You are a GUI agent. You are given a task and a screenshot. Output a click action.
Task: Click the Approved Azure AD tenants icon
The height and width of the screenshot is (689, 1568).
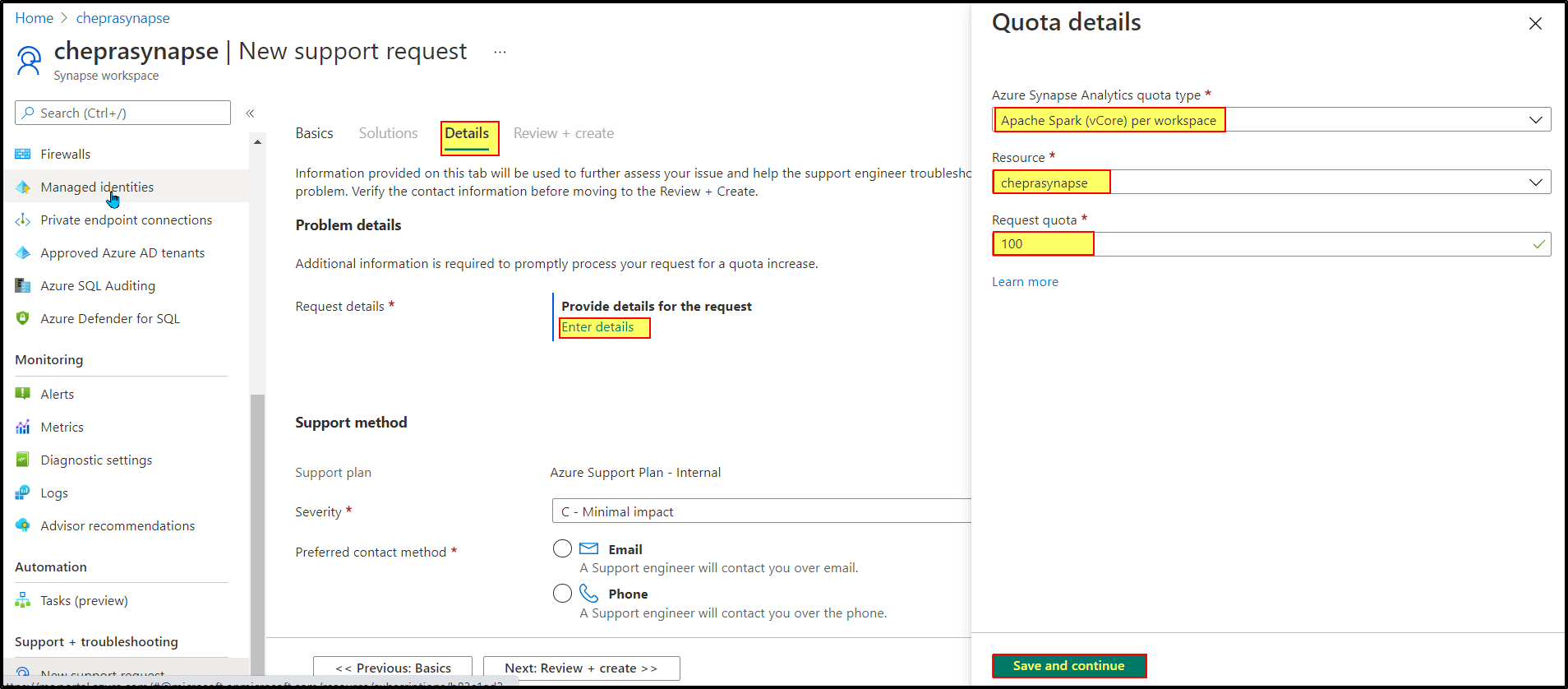point(23,253)
